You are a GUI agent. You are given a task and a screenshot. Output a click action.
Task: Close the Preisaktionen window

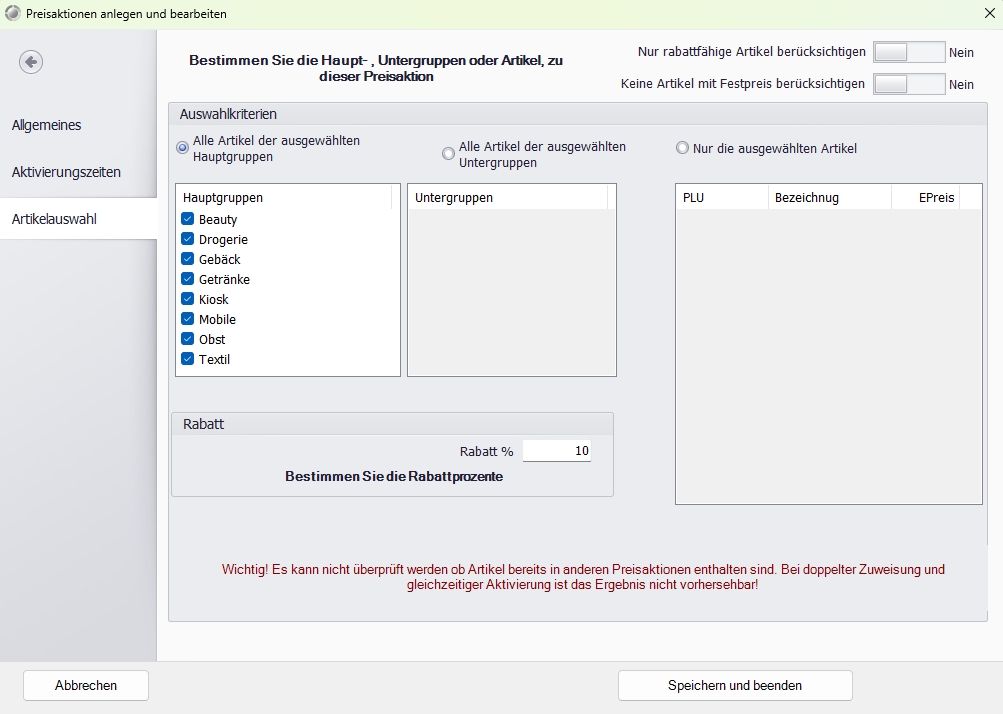pos(988,14)
